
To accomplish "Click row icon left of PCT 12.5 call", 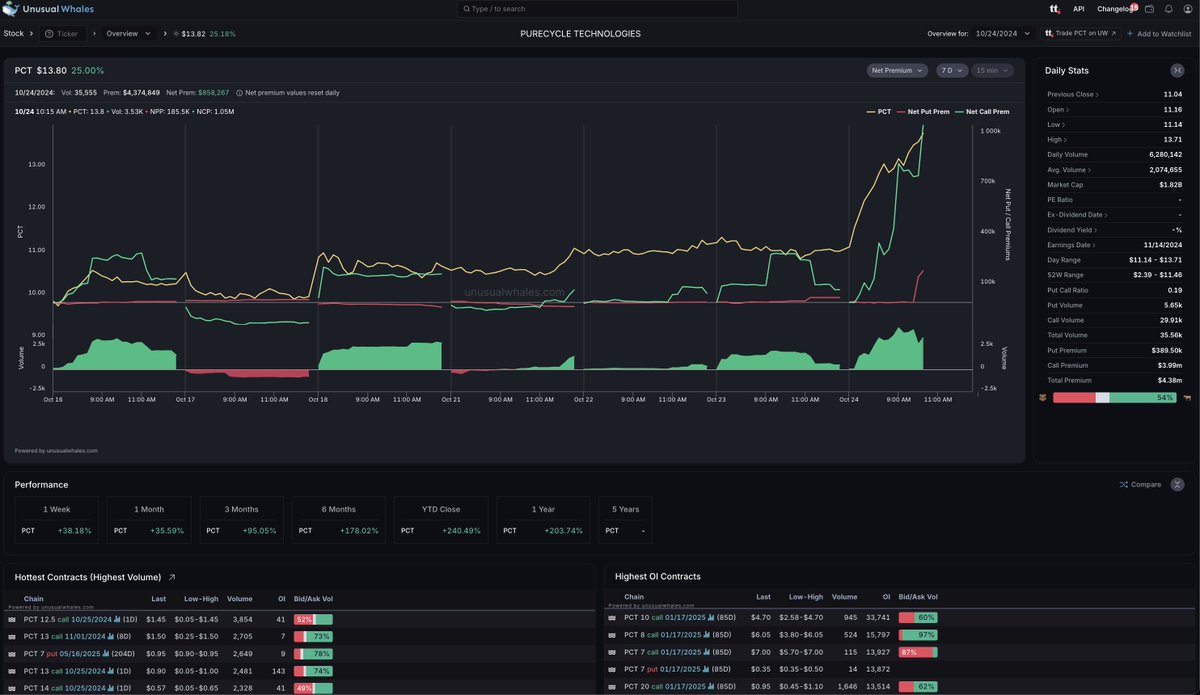I will point(12,620).
